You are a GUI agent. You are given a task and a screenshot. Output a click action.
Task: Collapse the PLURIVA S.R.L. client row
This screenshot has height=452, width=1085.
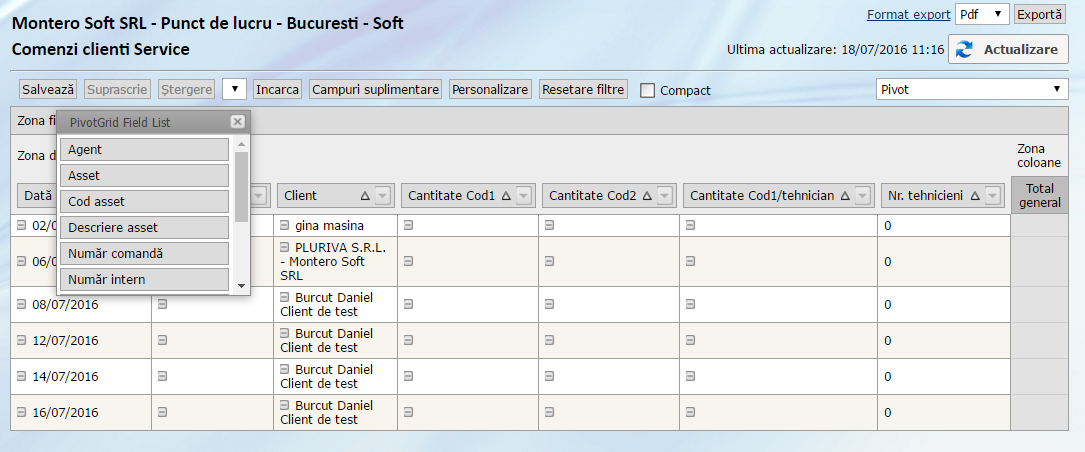(285, 247)
